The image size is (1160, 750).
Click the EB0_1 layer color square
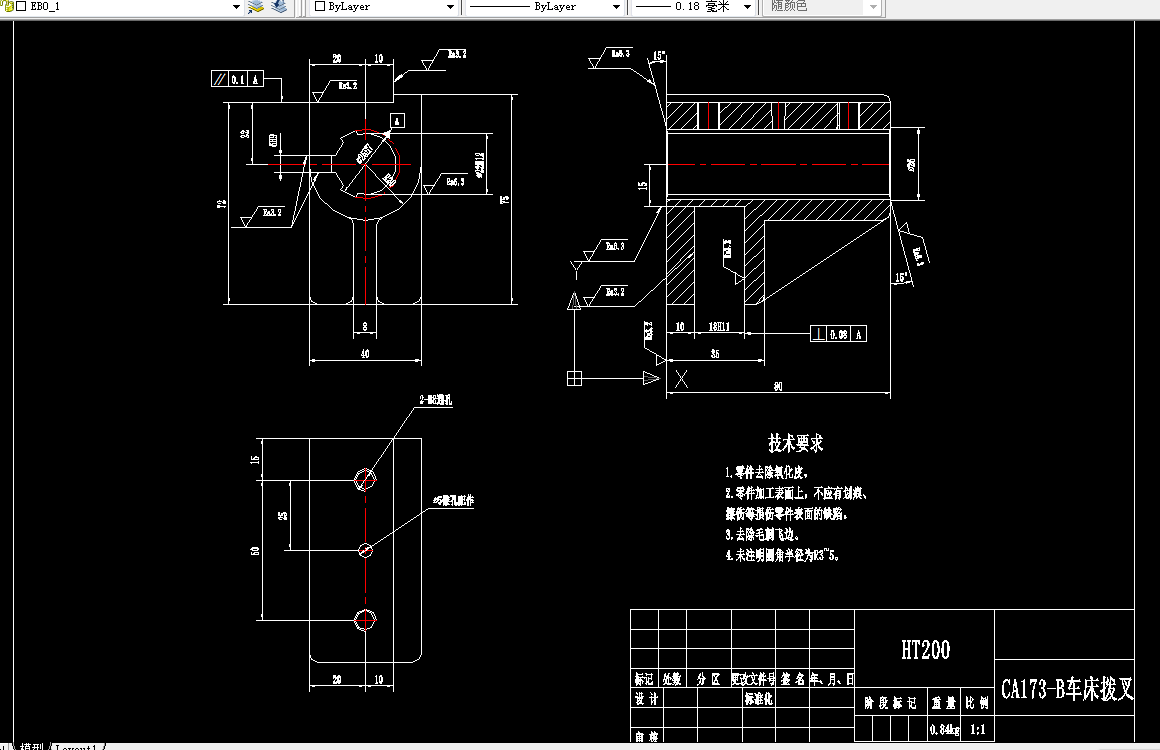[21, 6]
